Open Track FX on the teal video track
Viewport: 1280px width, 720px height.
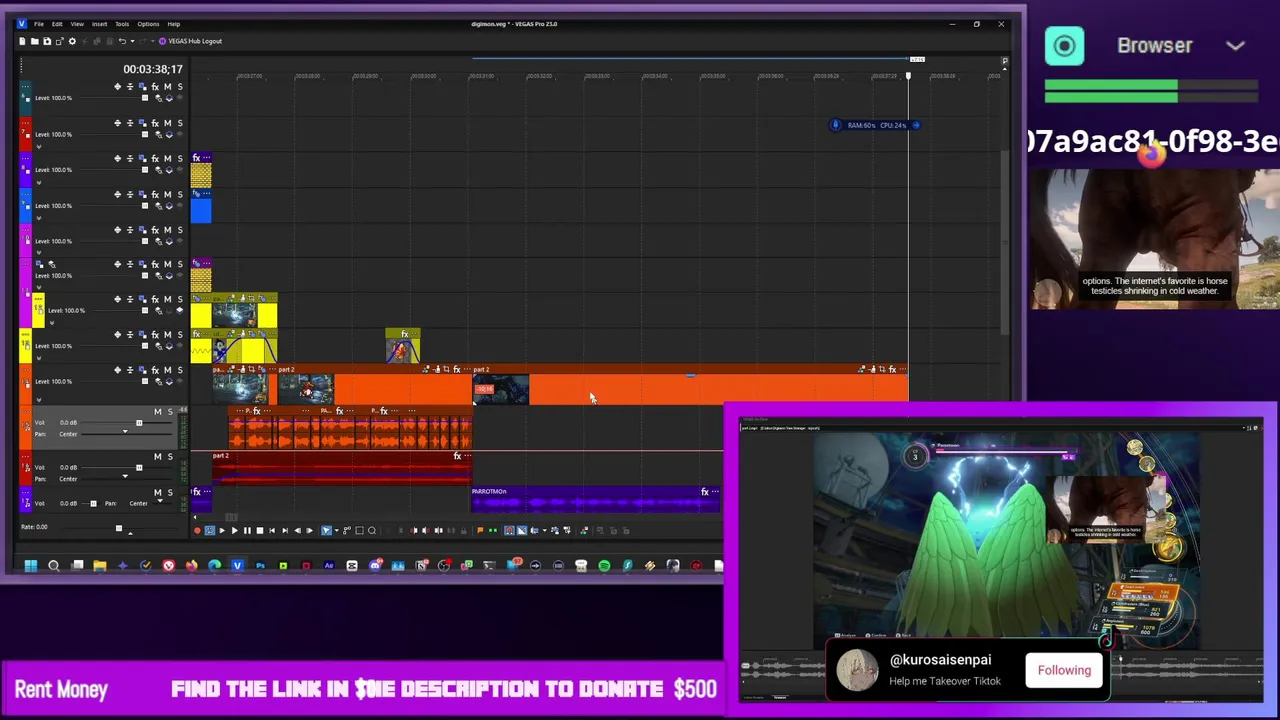point(155,87)
